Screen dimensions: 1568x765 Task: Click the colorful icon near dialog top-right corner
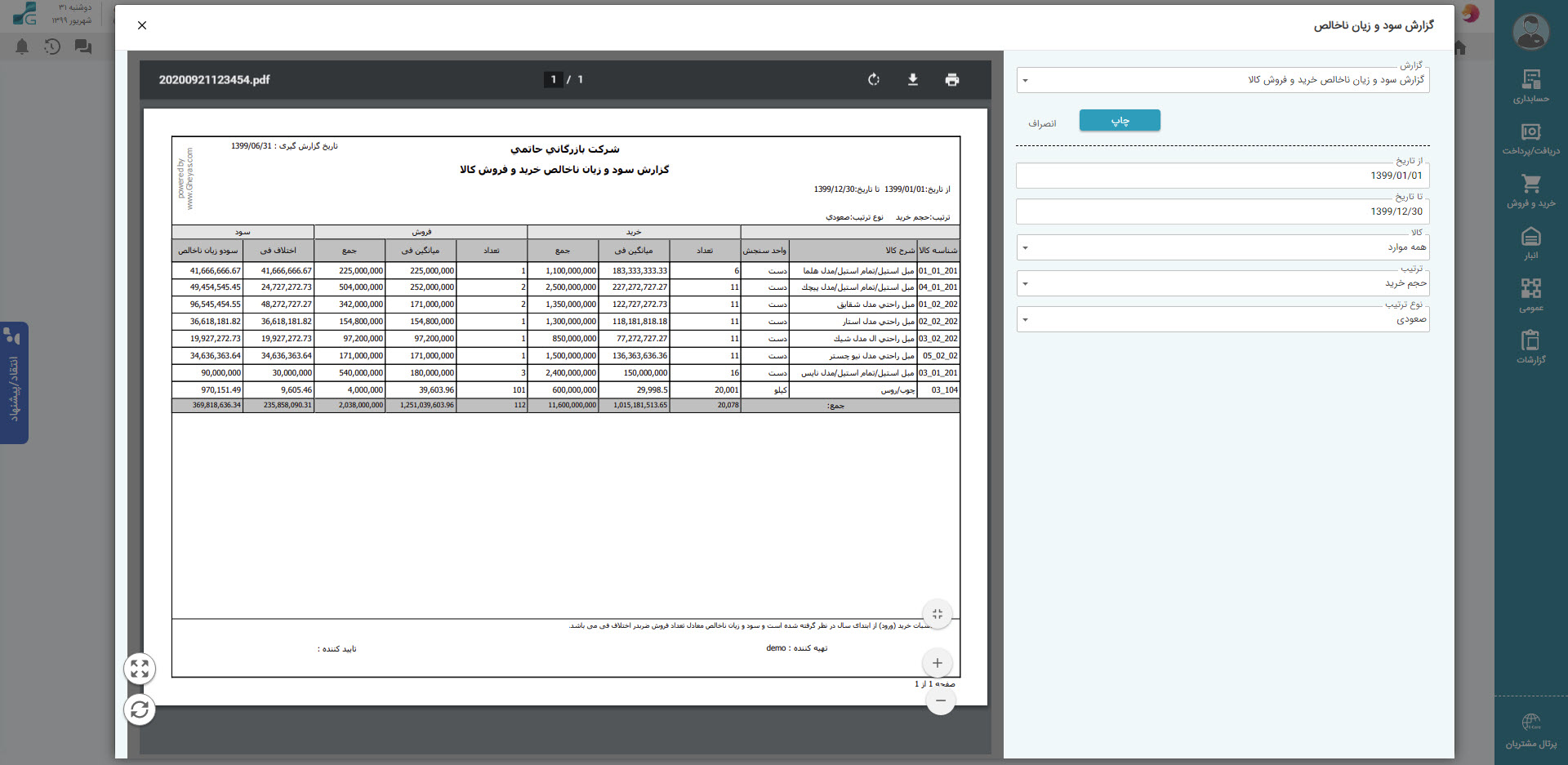[1470, 13]
